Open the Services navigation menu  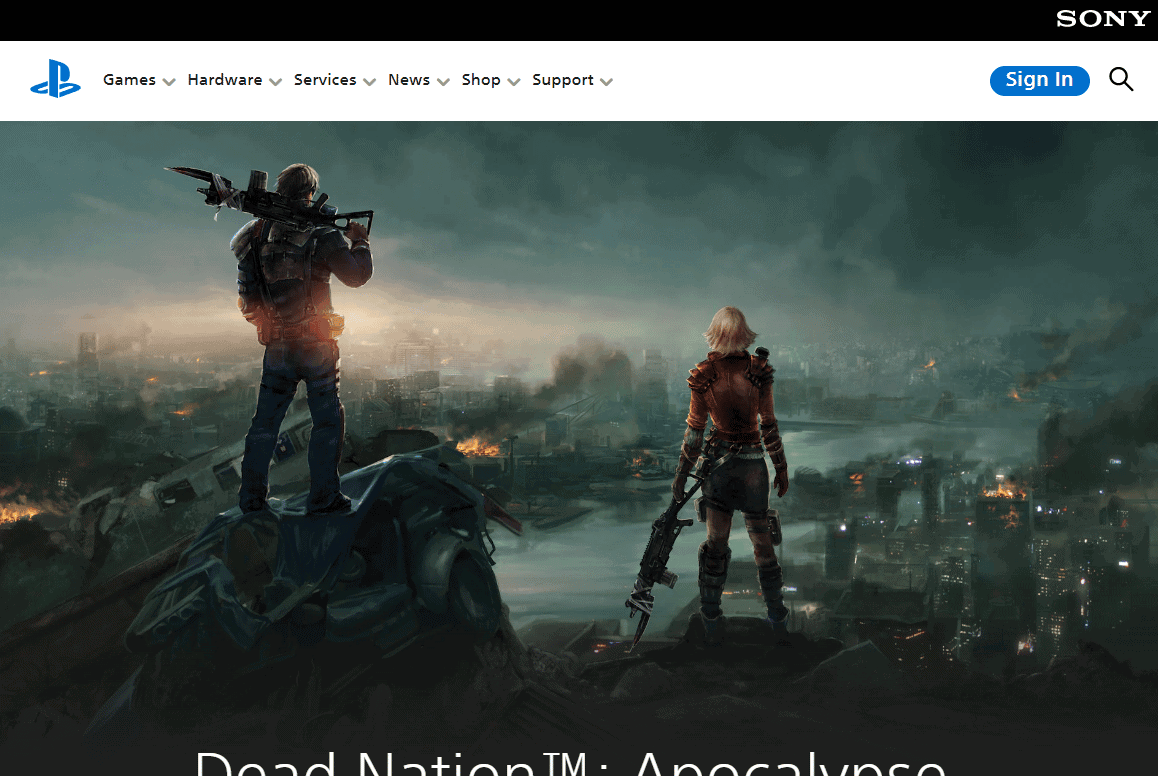tap(324, 80)
